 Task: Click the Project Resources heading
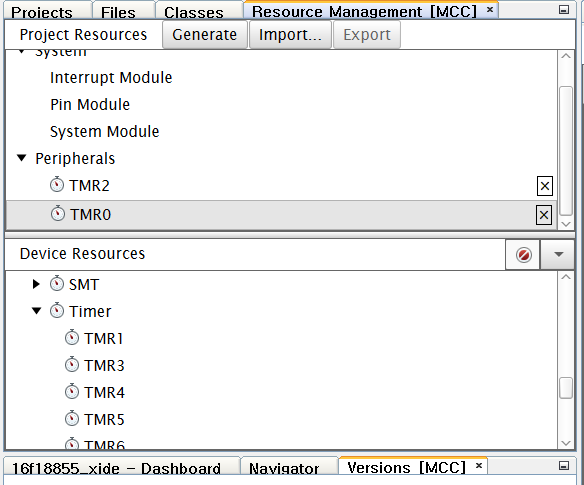(83, 35)
